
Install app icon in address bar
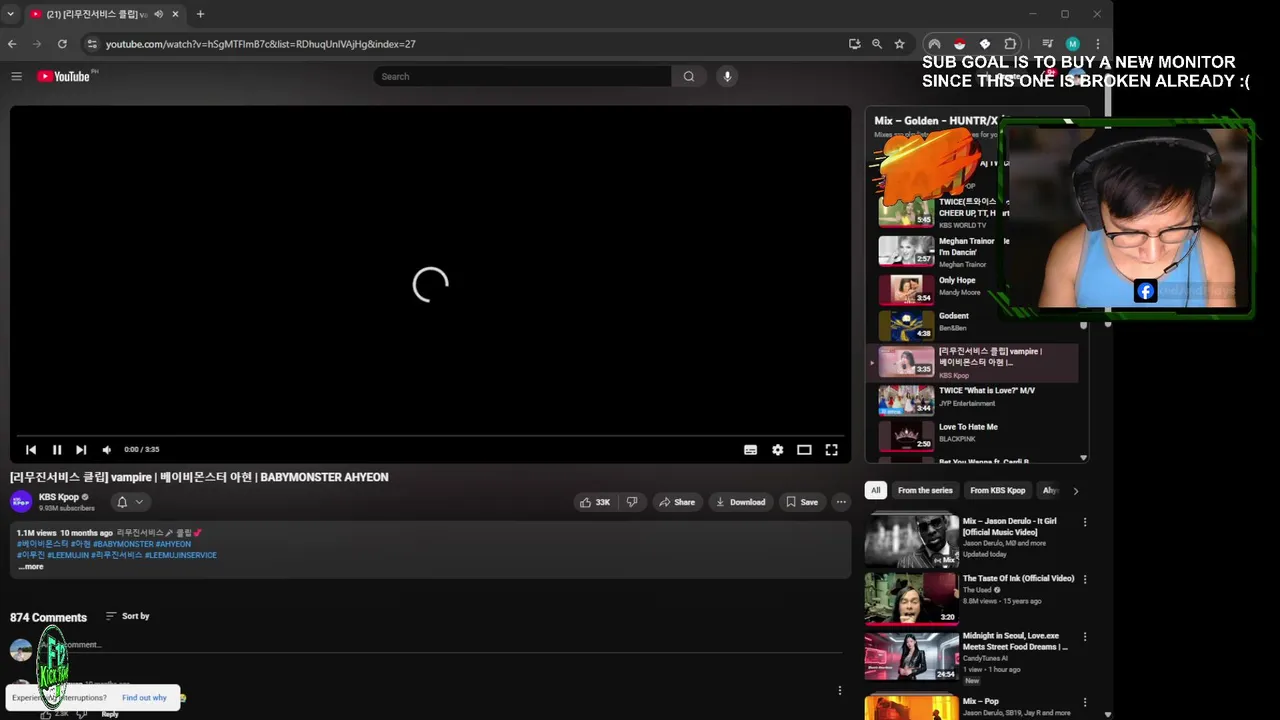tap(854, 44)
